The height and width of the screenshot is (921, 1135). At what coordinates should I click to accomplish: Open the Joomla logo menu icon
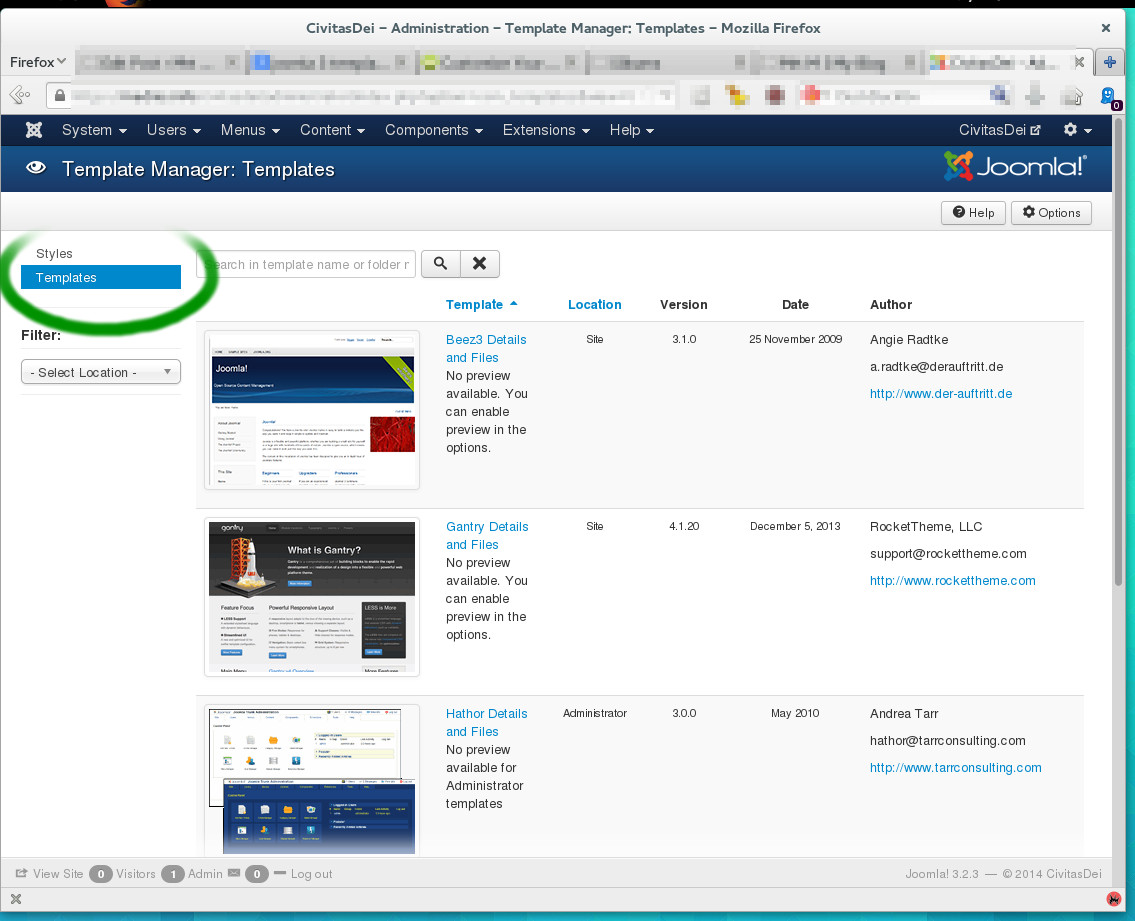coord(34,130)
